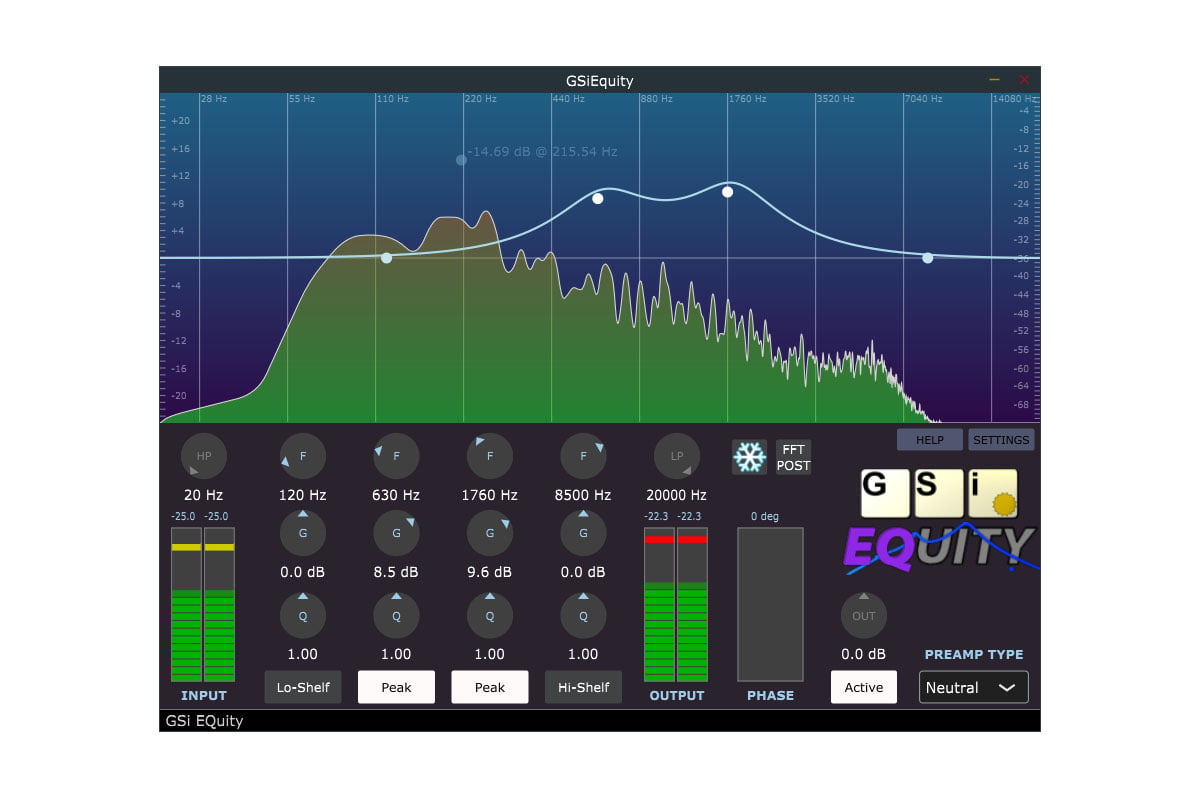1200x800 pixels.
Task: Click the 0.0 dB output gain value under OUT
Action: [864, 655]
